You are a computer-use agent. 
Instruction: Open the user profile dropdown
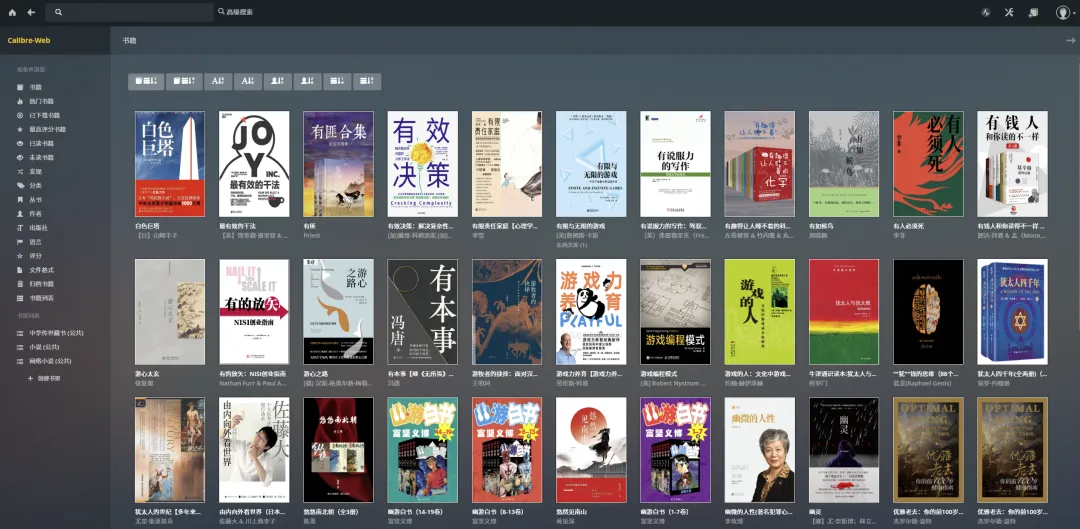(1065, 12)
